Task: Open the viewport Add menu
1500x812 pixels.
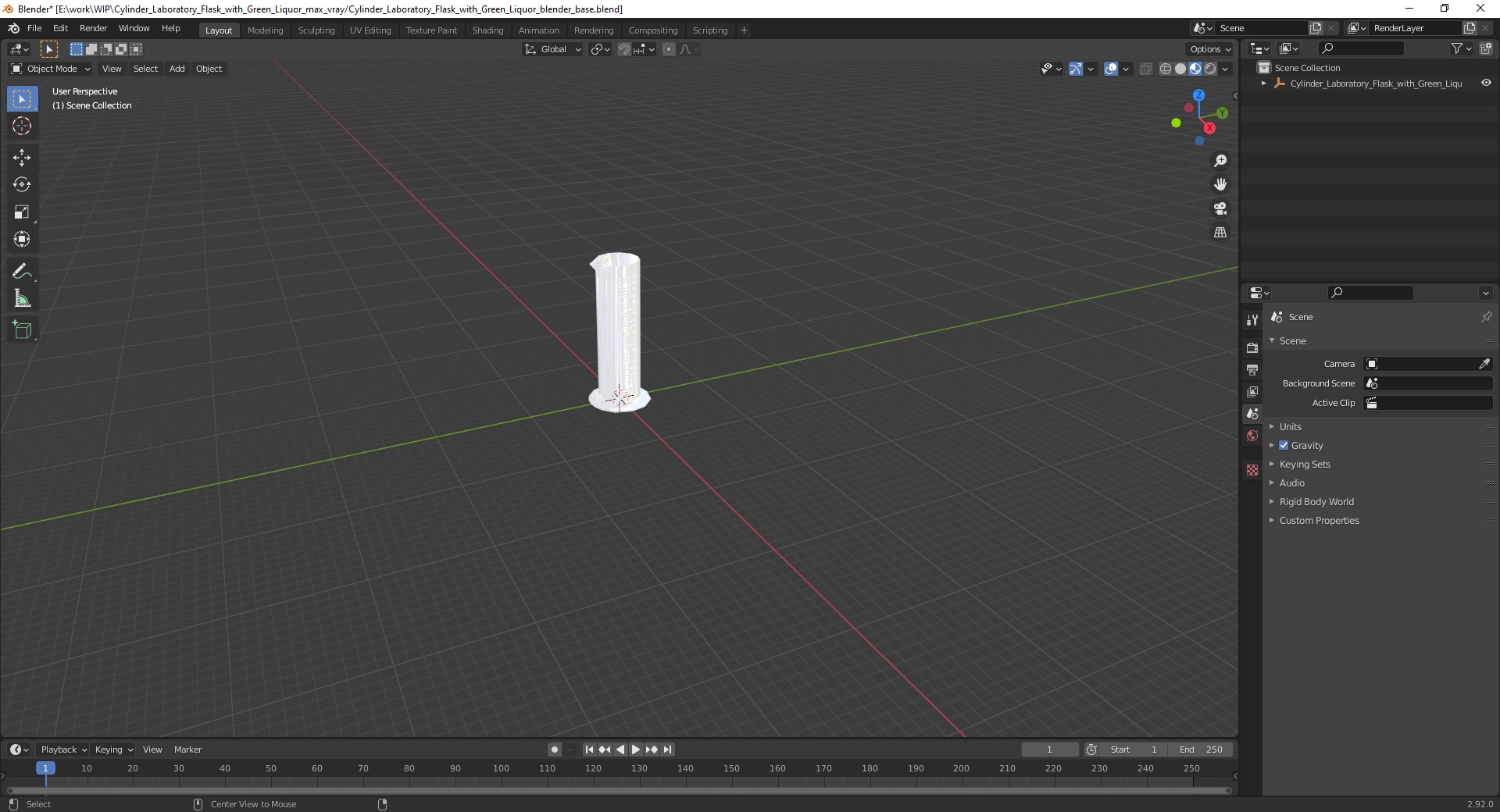Action: click(177, 69)
